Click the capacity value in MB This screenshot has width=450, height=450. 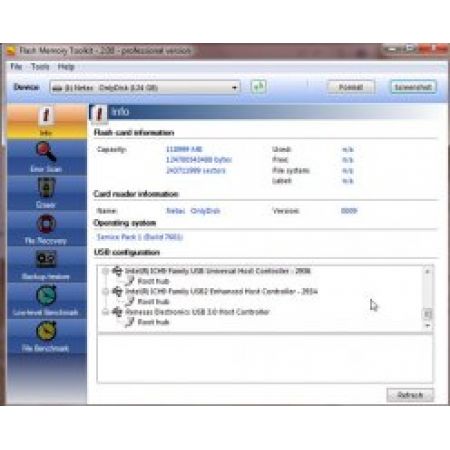(184, 149)
